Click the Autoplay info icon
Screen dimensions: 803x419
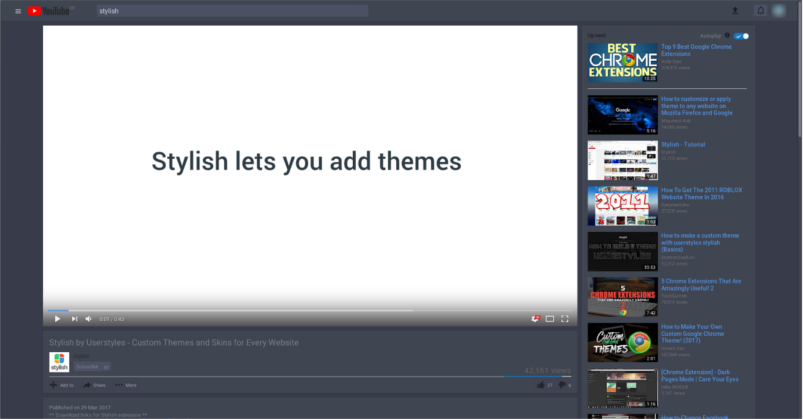727,35
